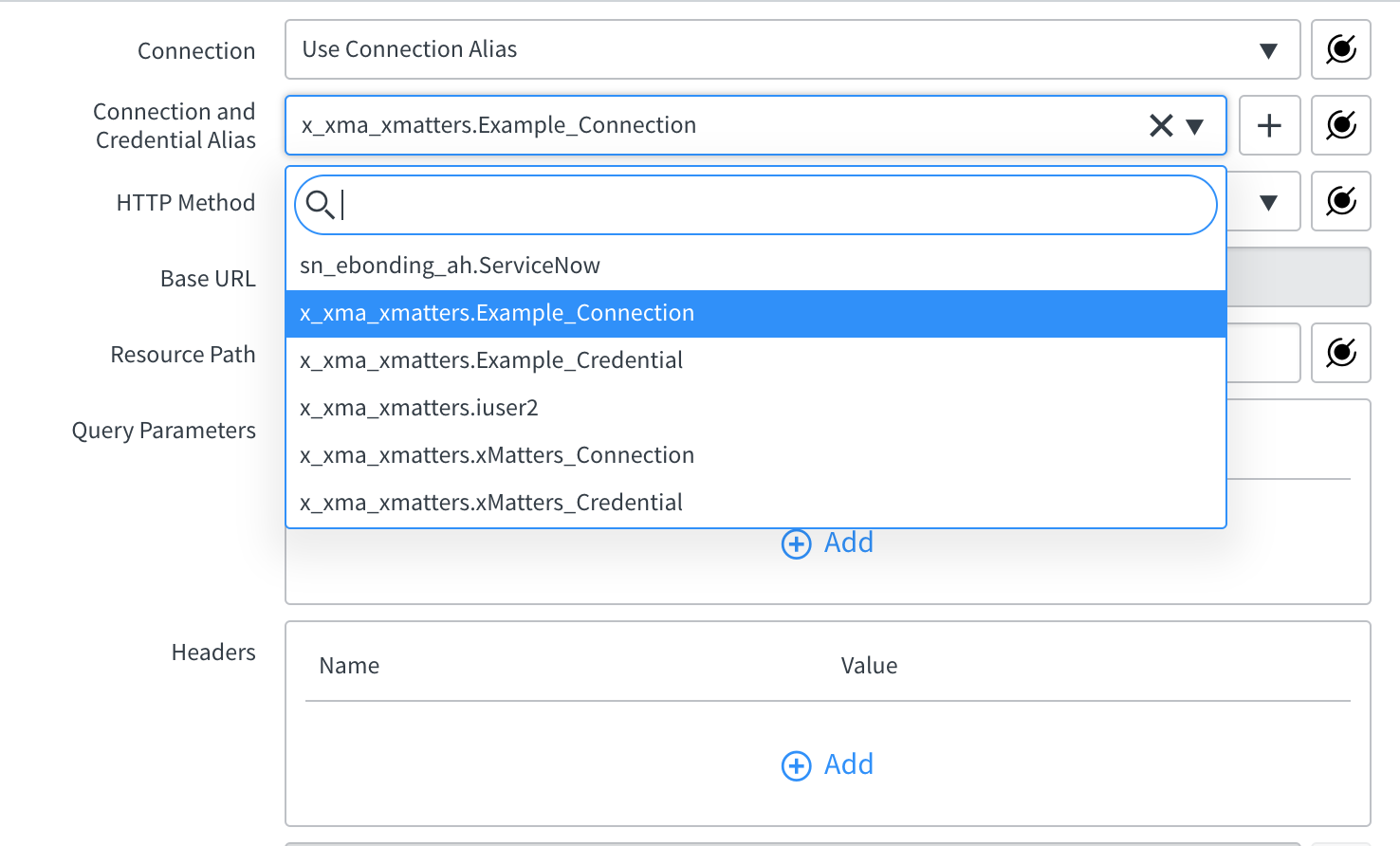Choose x_xma_xmatters.Example_Credential from the list
This screenshot has height=846, width=1400.
pos(756,360)
